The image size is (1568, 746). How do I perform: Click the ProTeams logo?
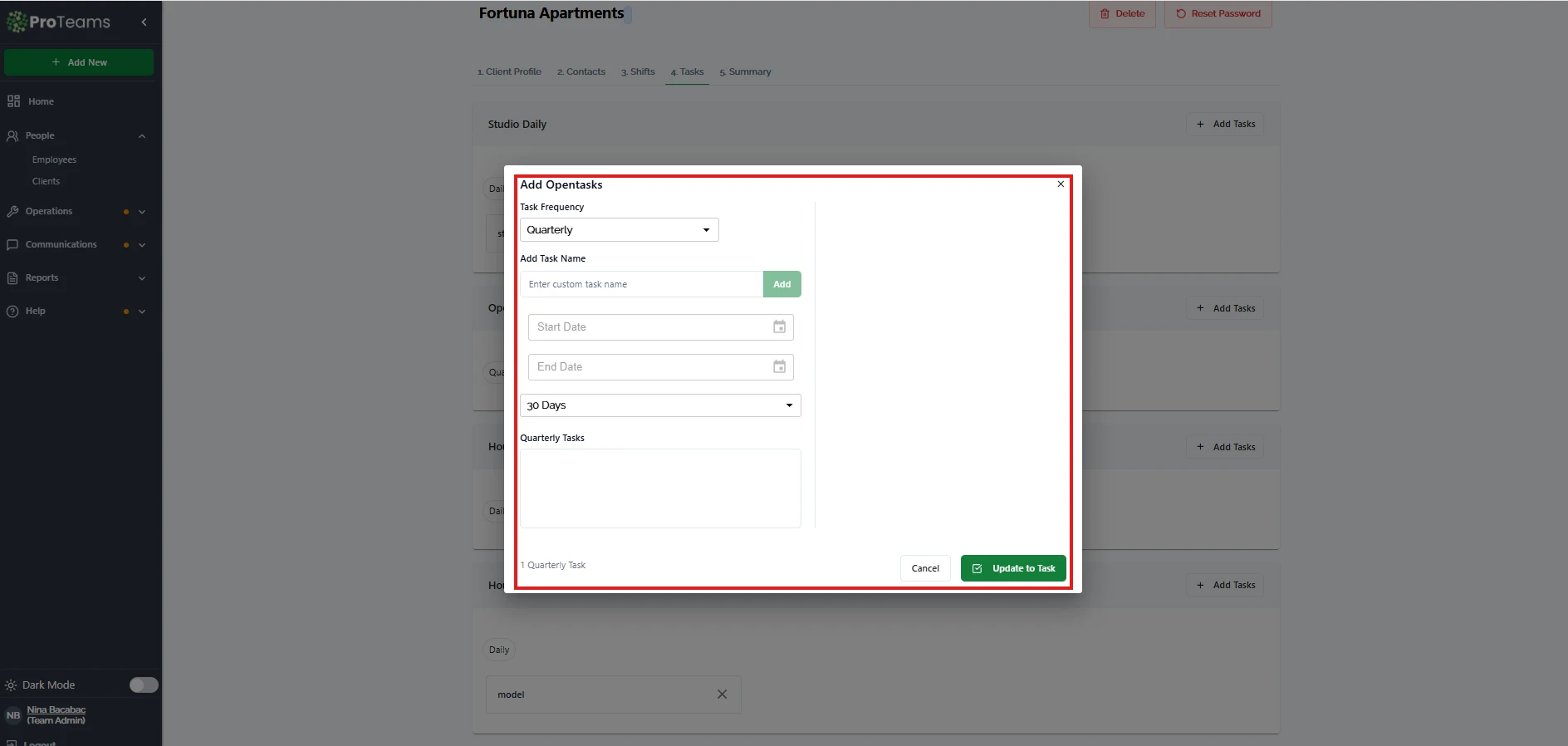click(x=59, y=22)
